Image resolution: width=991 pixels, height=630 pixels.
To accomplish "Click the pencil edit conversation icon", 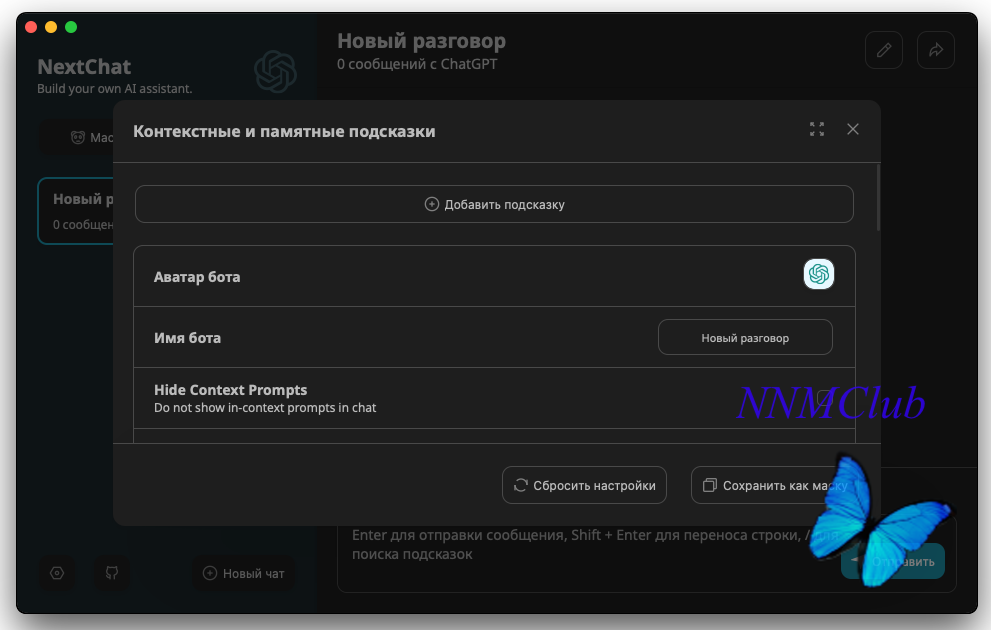I will click(x=884, y=50).
